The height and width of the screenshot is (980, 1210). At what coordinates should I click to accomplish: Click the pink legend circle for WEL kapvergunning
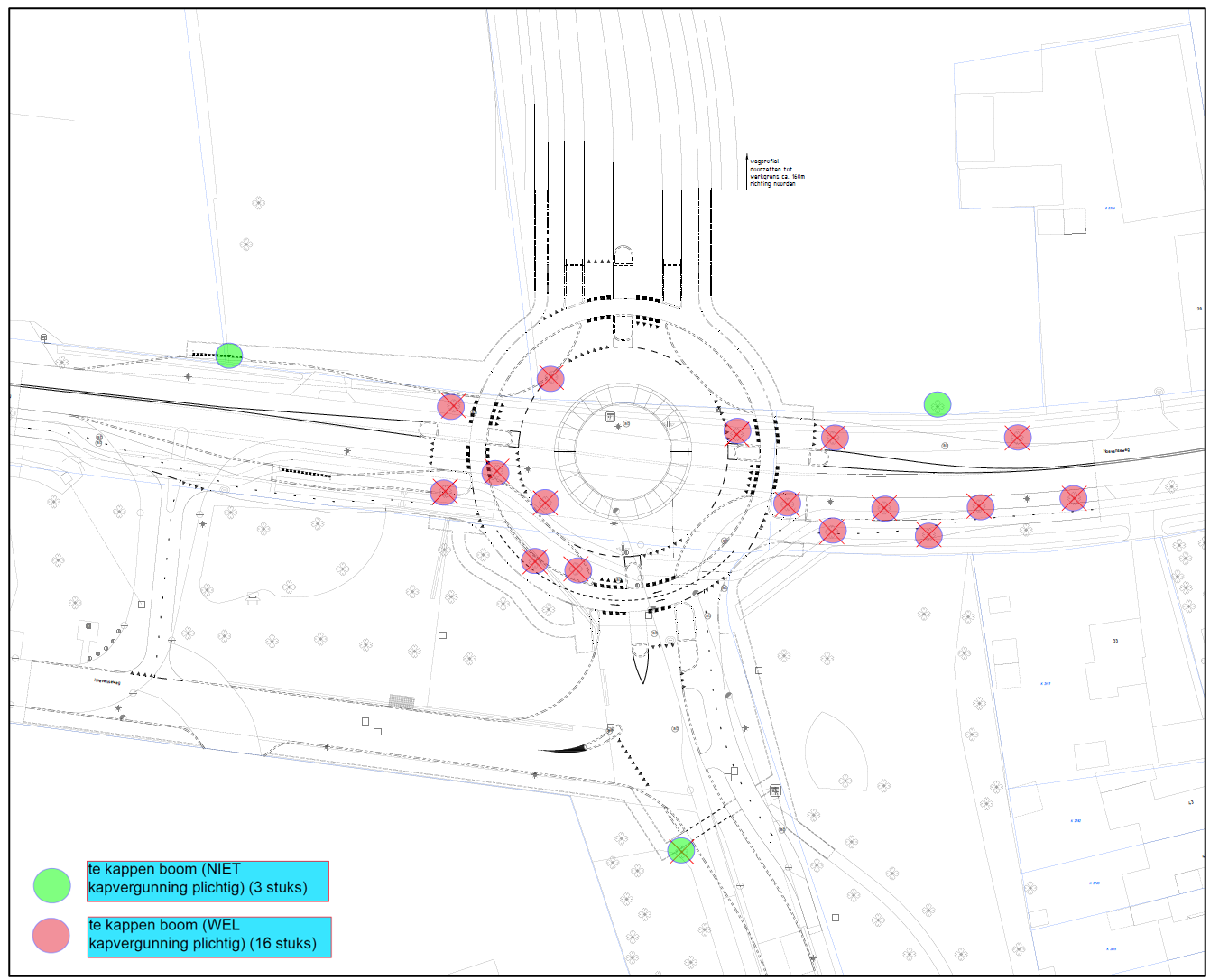pyautogui.click(x=51, y=936)
